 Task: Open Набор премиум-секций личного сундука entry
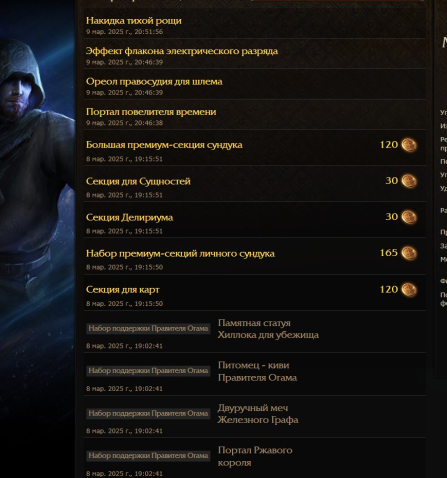tap(180, 254)
